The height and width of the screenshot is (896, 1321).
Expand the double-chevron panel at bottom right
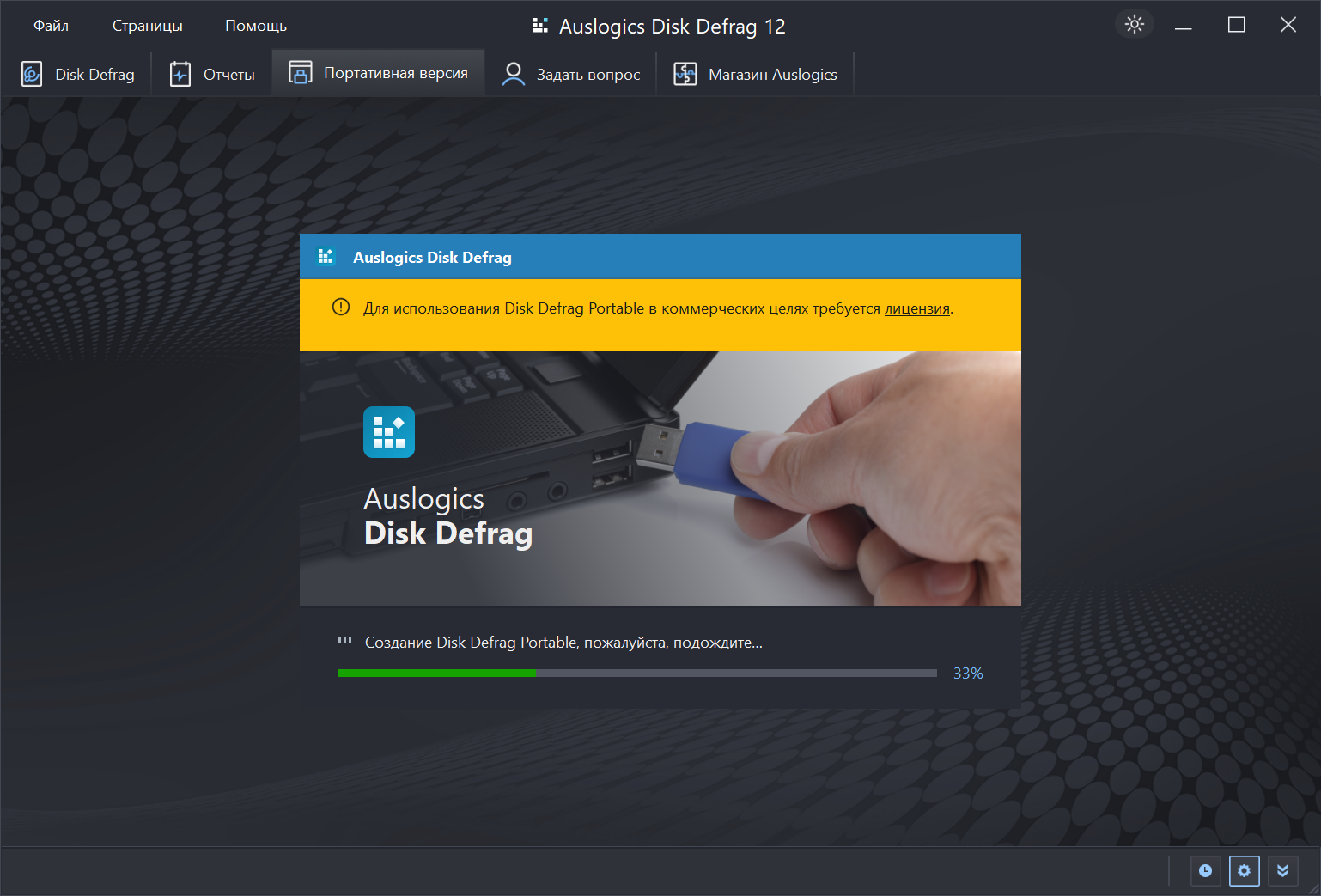click(x=1283, y=871)
